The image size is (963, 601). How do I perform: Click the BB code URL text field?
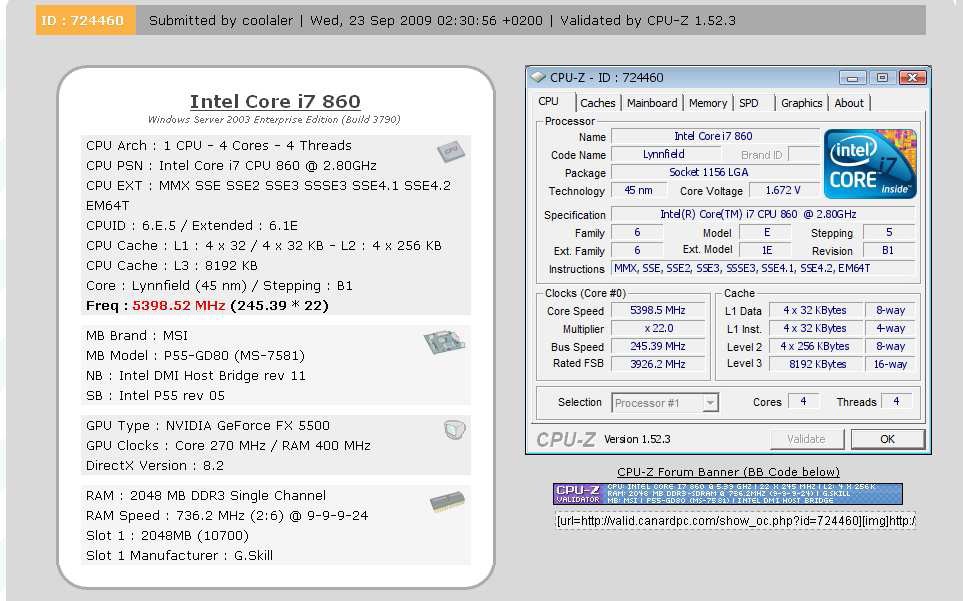(x=735, y=521)
